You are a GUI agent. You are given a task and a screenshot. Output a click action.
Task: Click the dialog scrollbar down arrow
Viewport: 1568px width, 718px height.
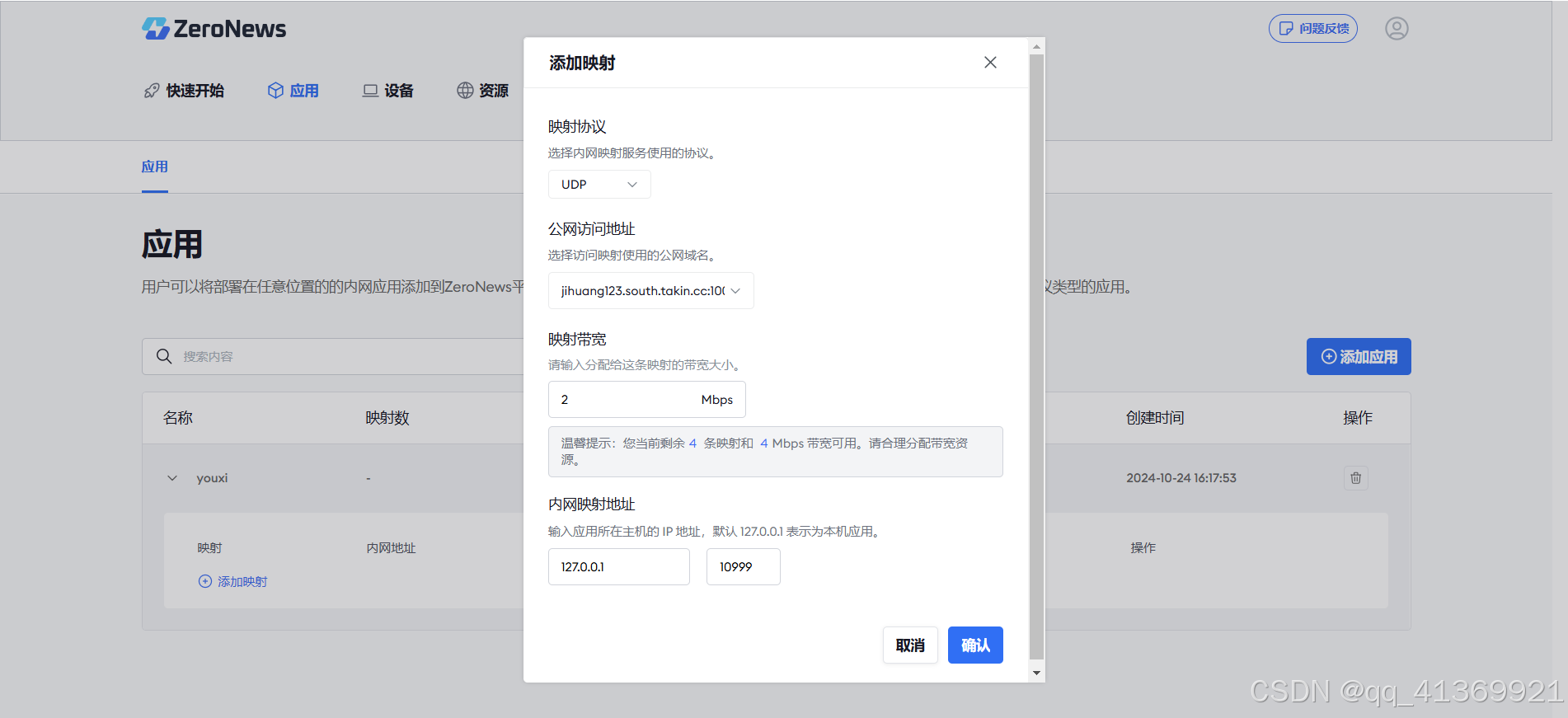coord(1037,673)
